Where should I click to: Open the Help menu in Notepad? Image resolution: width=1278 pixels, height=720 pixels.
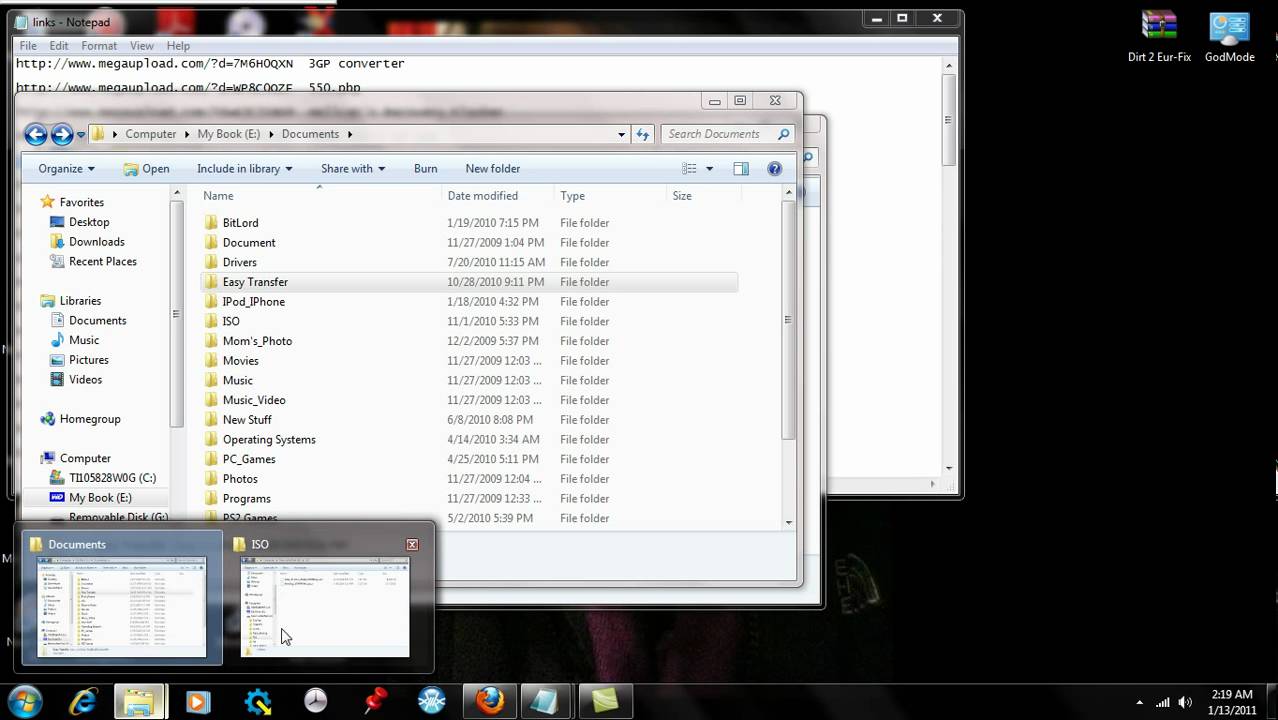(x=178, y=46)
